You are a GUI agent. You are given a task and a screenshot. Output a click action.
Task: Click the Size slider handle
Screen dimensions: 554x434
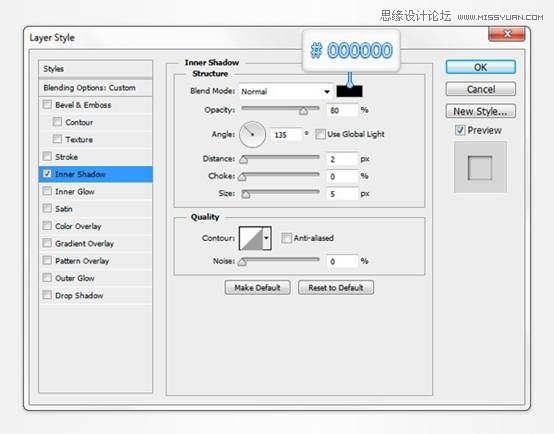pyautogui.click(x=246, y=194)
